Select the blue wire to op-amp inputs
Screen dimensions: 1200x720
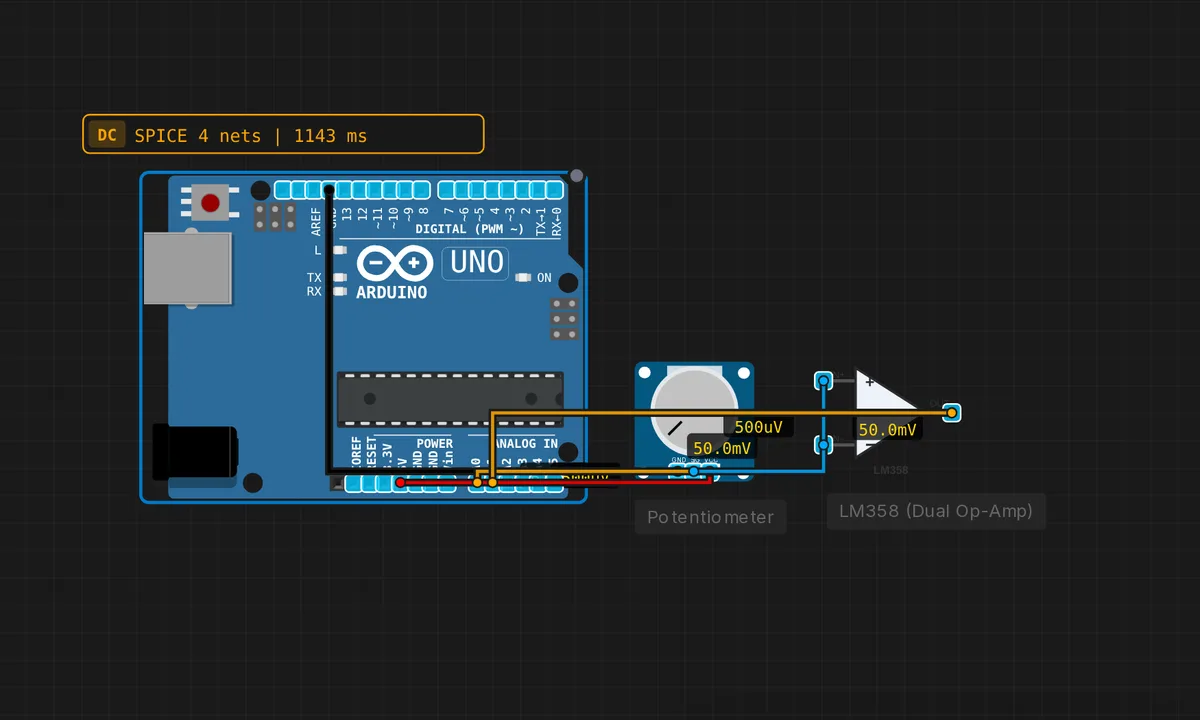823,413
